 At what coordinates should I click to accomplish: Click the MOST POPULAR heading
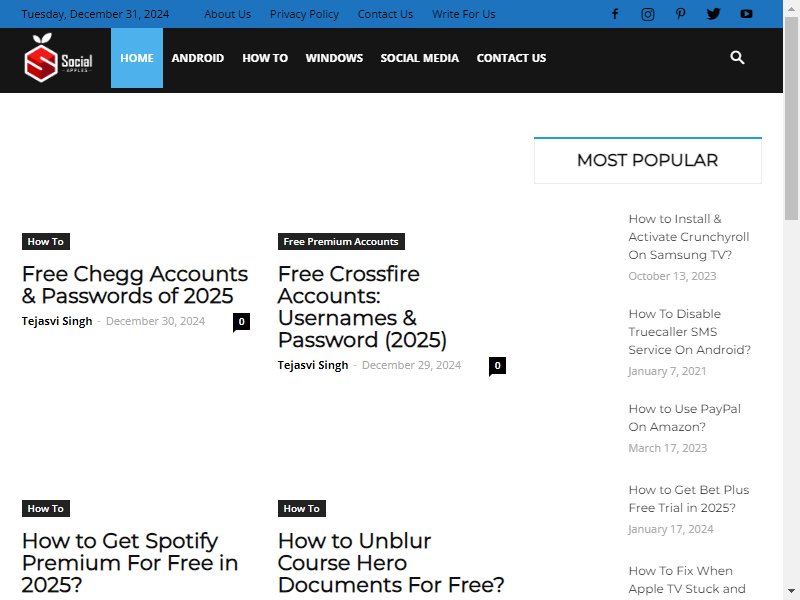[x=647, y=160]
